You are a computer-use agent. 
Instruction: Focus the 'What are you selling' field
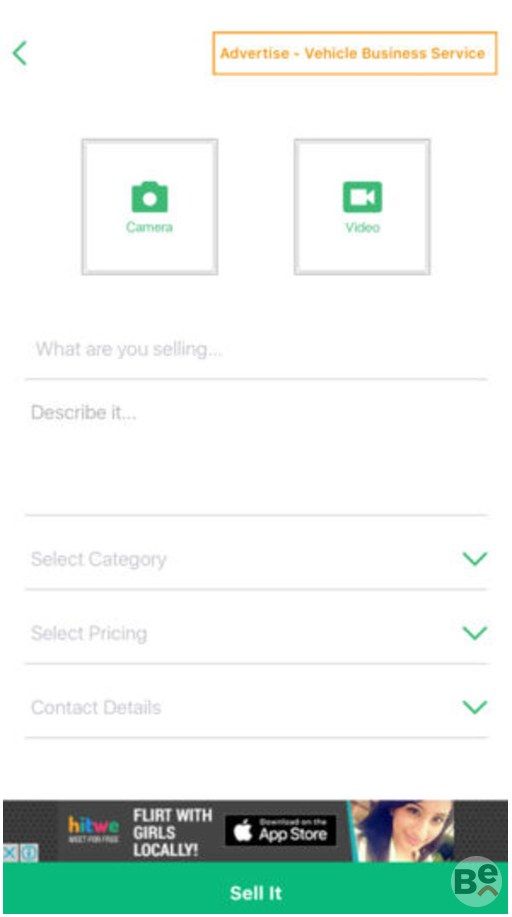point(256,350)
